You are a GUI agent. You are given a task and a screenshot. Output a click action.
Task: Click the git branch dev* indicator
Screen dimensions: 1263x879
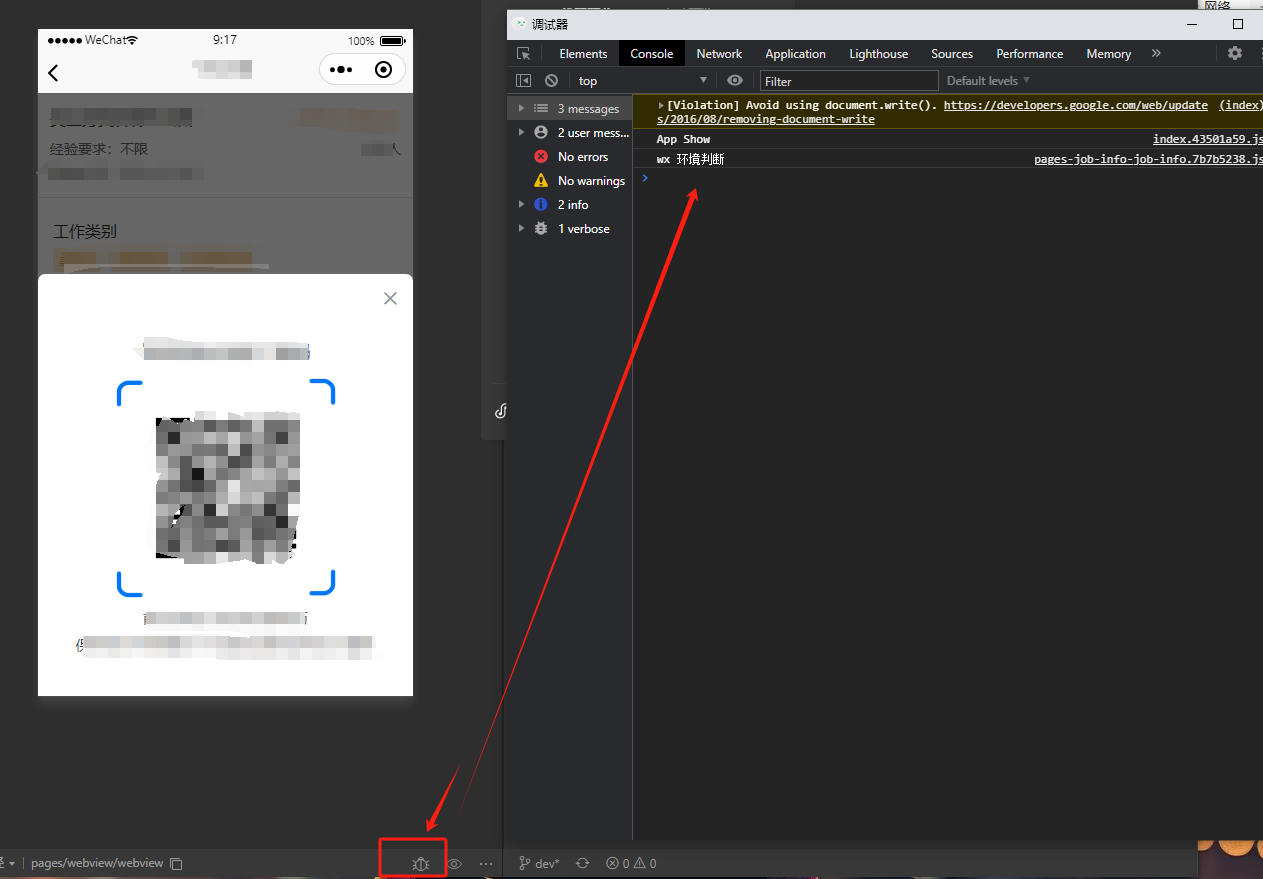[540, 863]
